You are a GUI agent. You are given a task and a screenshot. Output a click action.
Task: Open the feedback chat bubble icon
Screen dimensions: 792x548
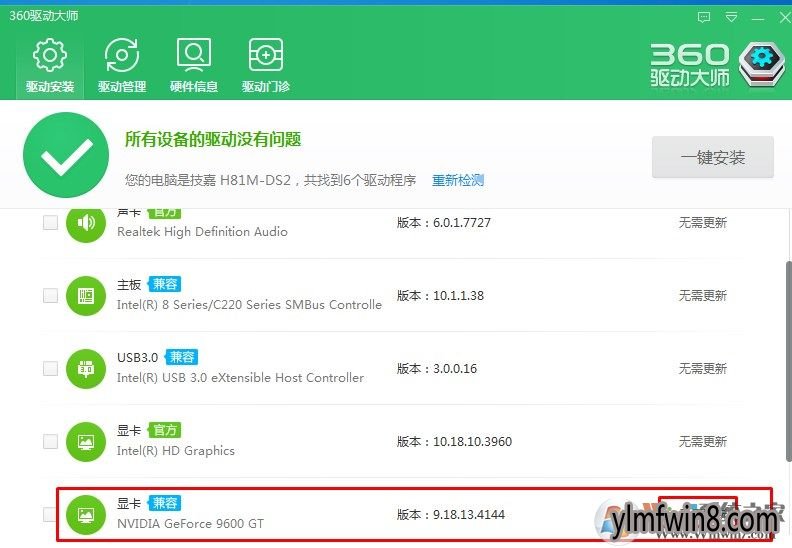(x=704, y=18)
